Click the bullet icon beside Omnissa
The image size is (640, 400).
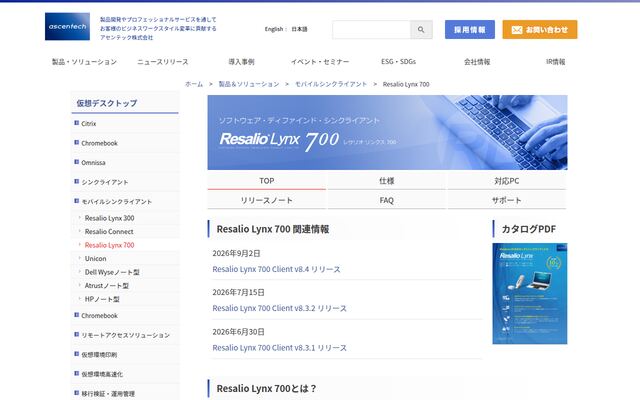tap(76, 162)
